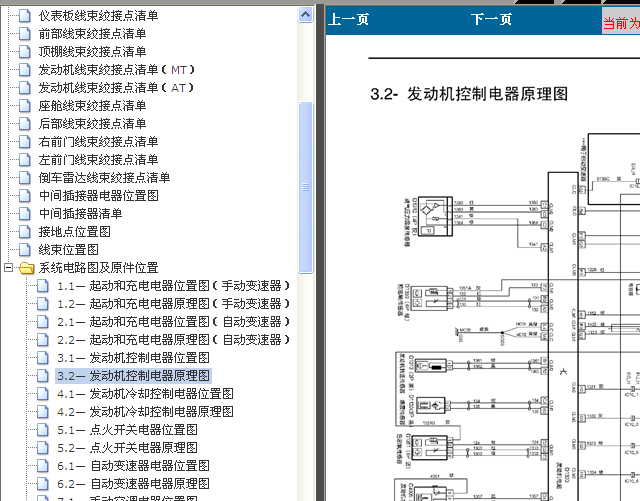Select 座舱线束绞接点清单 entry
The image size is (640, 501).
click(92, 106)
